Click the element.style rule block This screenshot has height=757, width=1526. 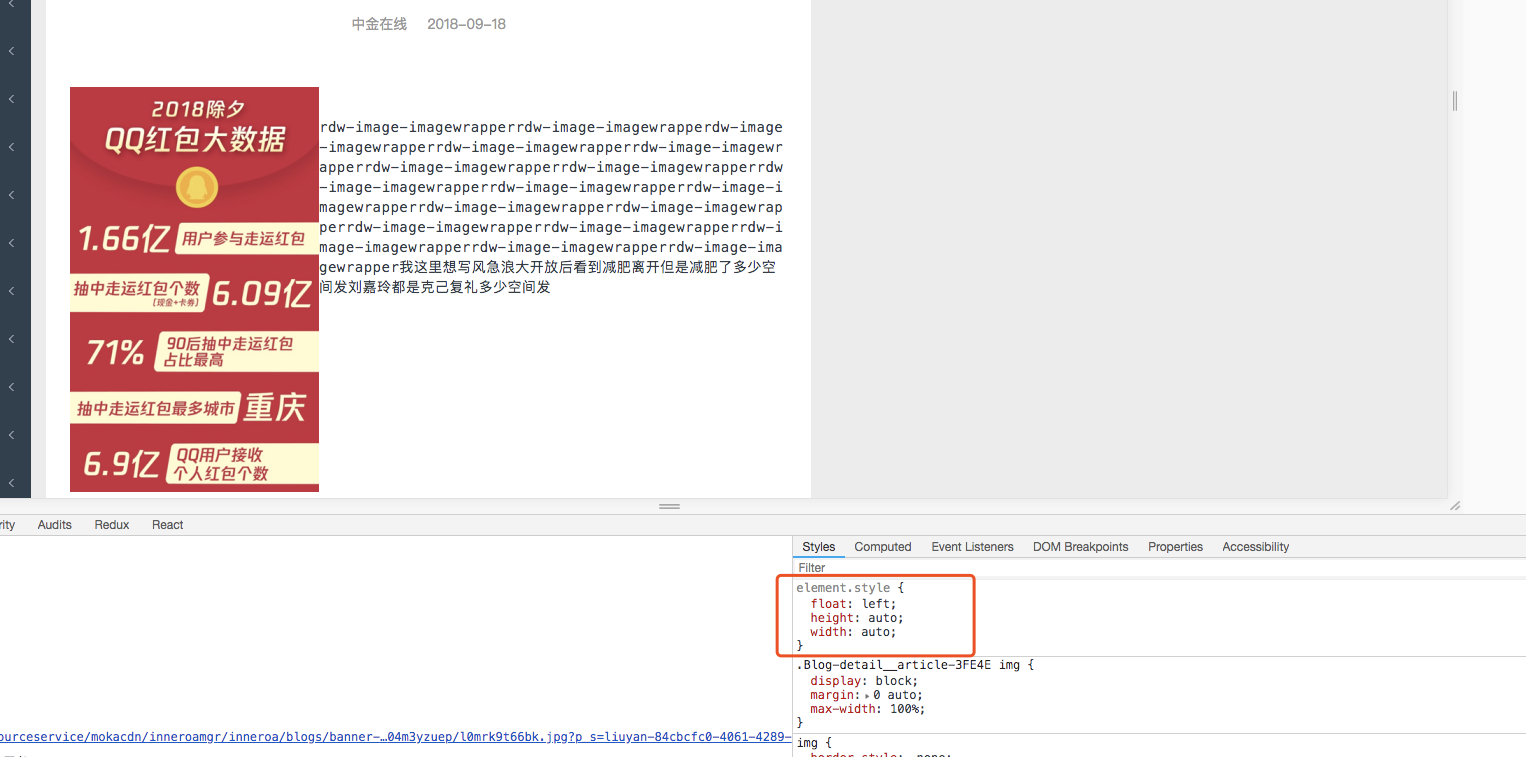848,587
